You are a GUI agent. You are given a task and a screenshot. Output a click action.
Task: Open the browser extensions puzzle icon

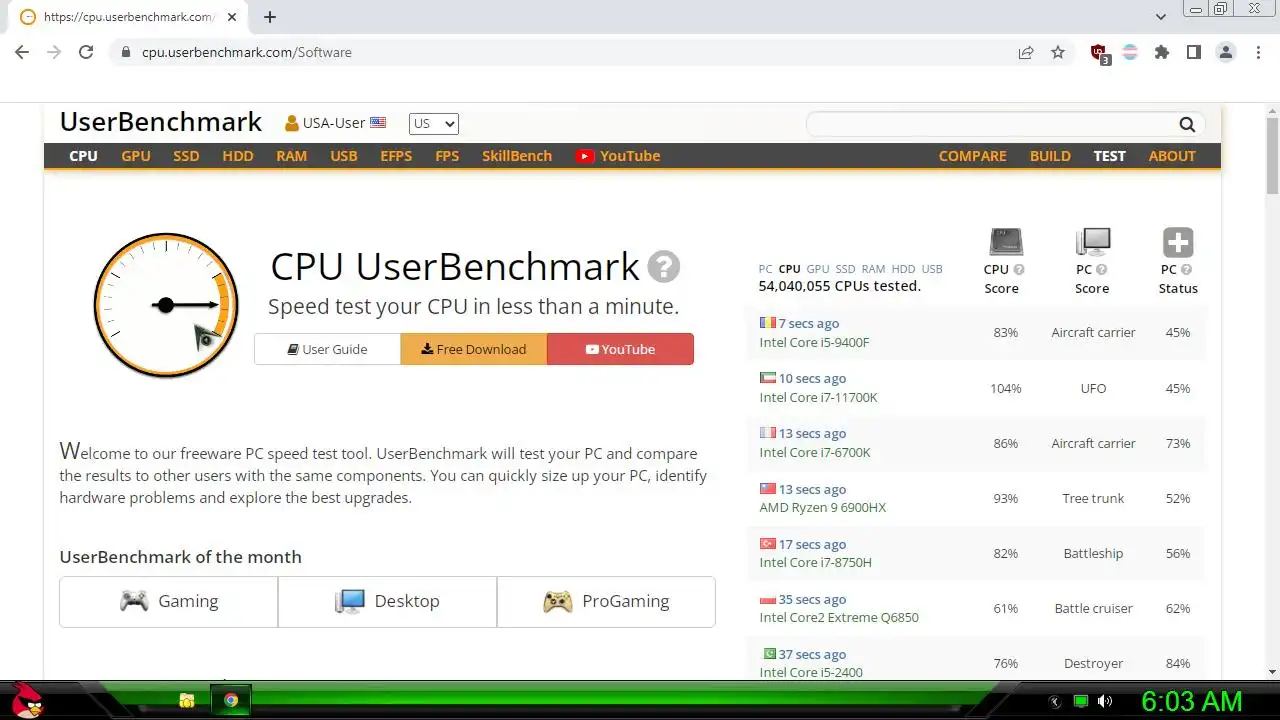pos(1162,52)
